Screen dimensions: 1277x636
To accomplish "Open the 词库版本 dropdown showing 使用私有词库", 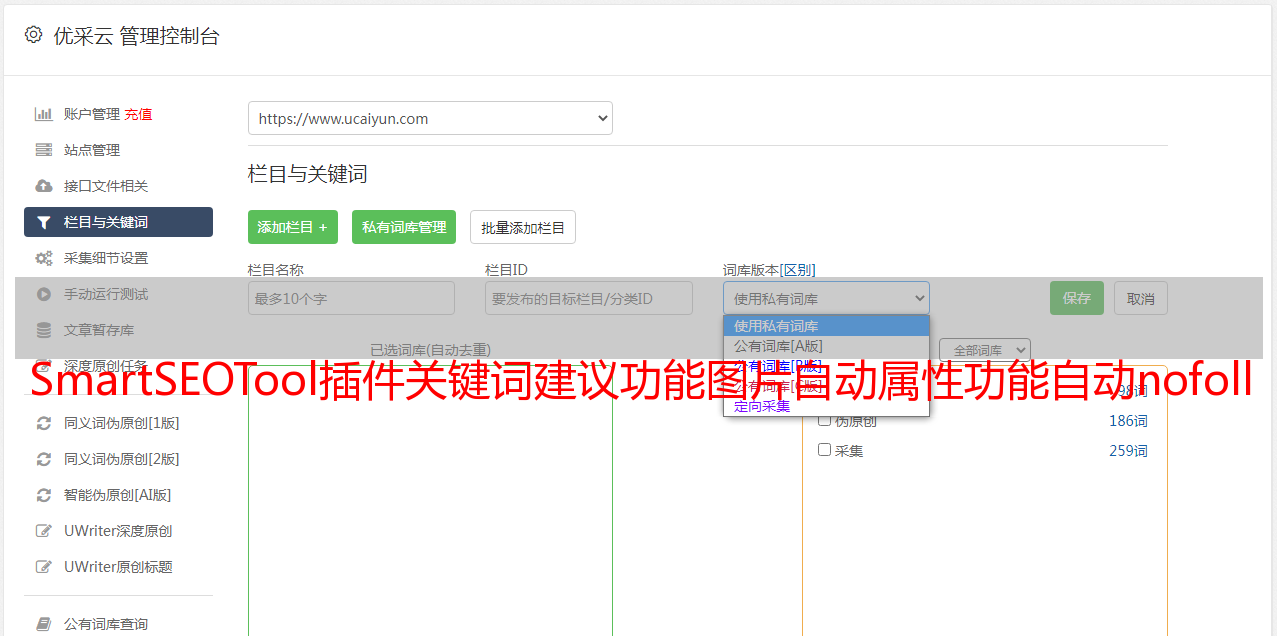I will click(826, 298).
